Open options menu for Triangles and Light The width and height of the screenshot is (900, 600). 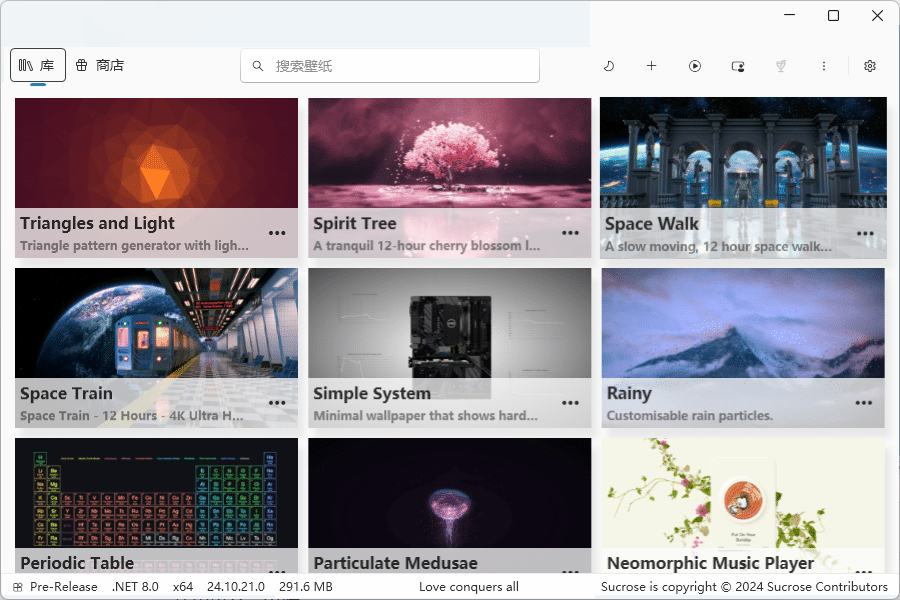pos(277,233)
